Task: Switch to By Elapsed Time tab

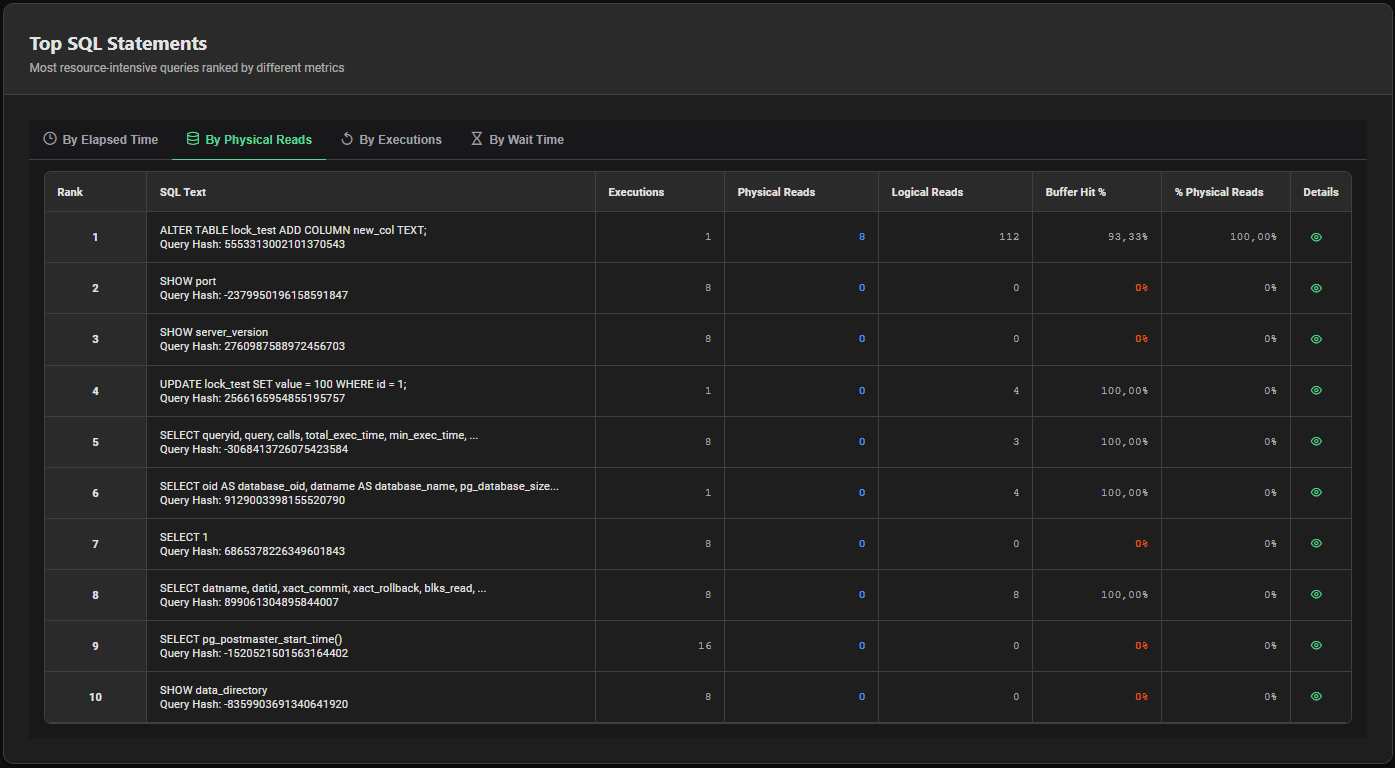Action: [100, 140]
